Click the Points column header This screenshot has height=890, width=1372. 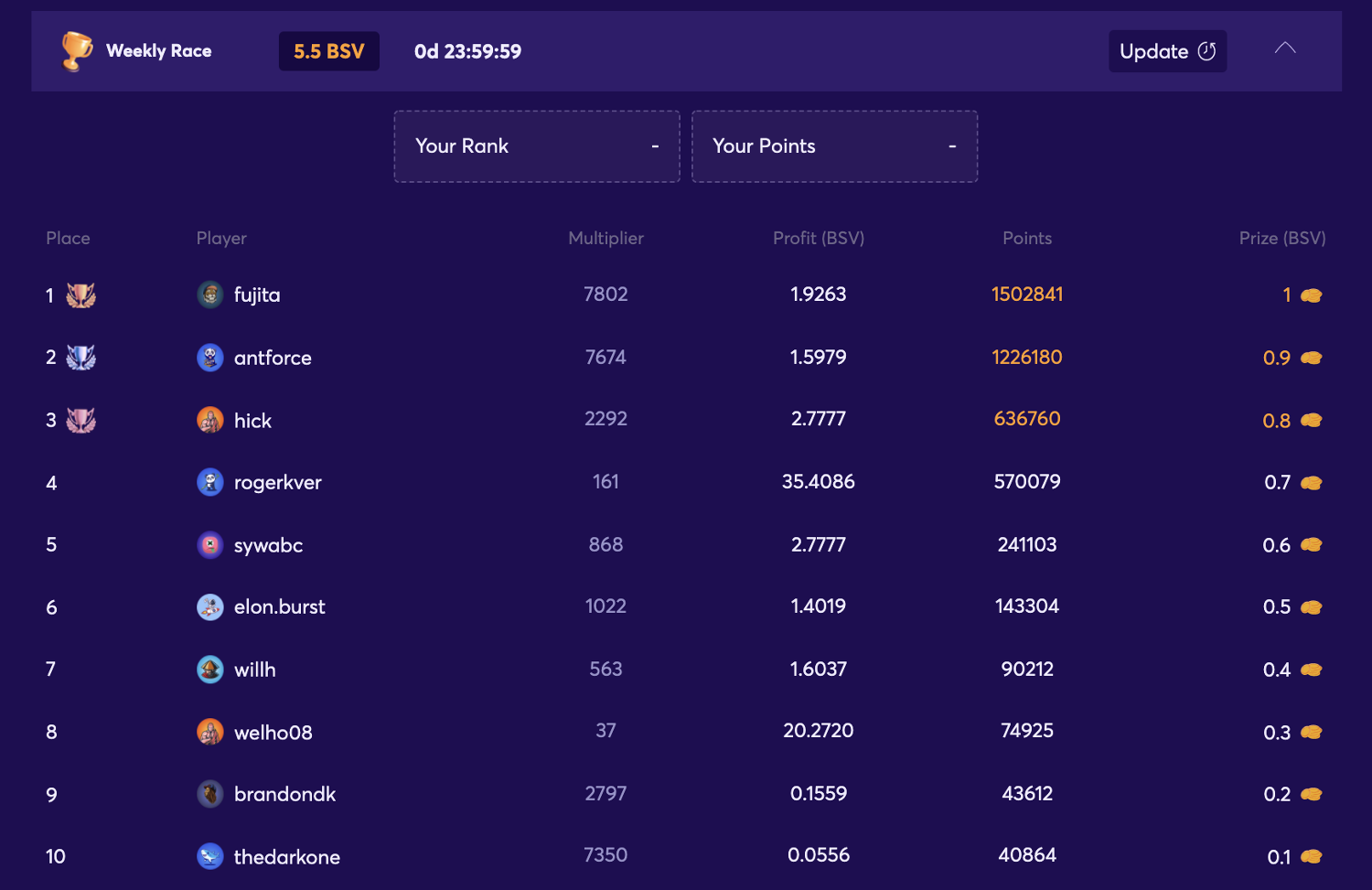(x=1026, y=238)
